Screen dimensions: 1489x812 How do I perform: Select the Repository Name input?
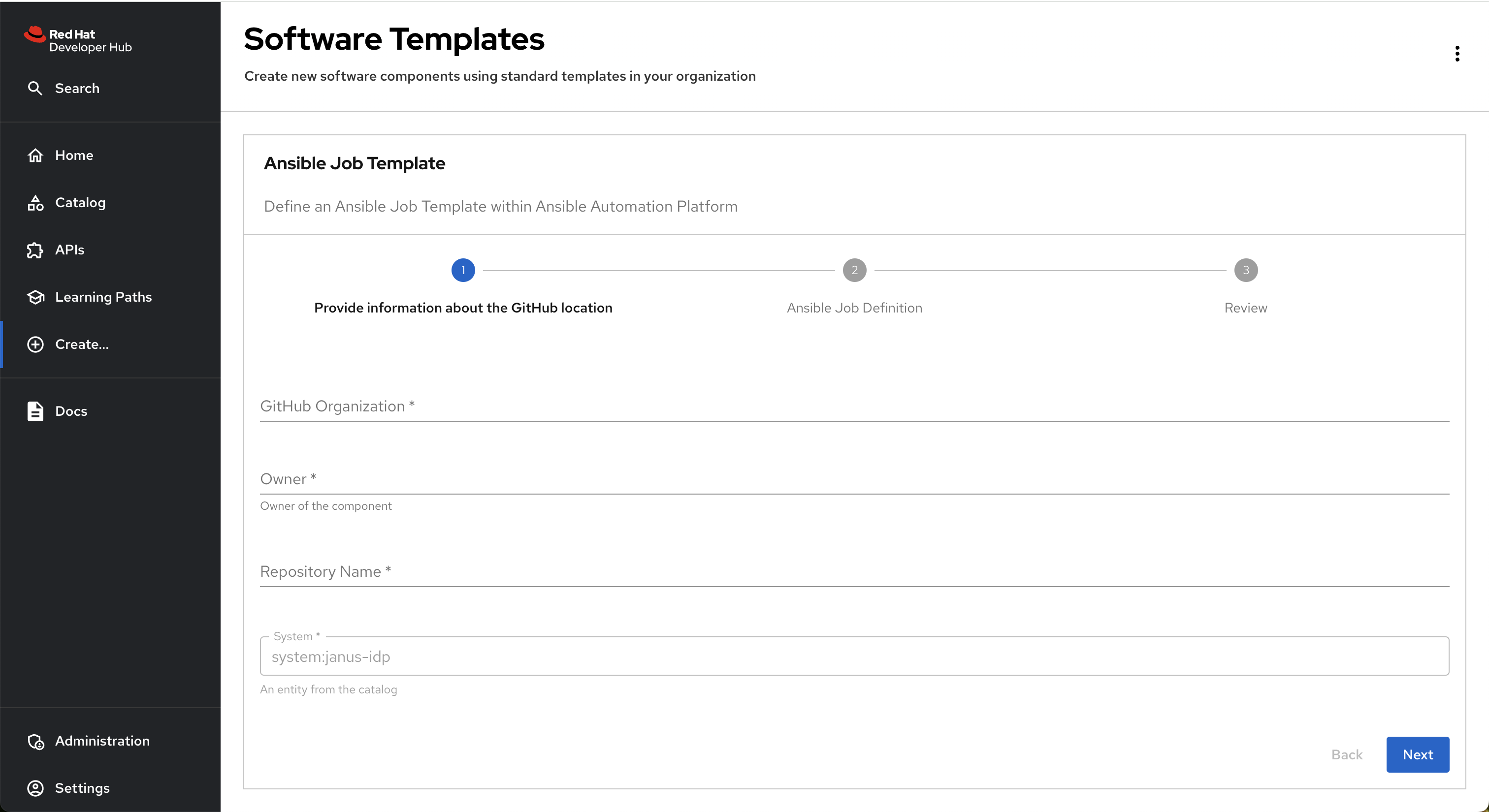(854, 572)
